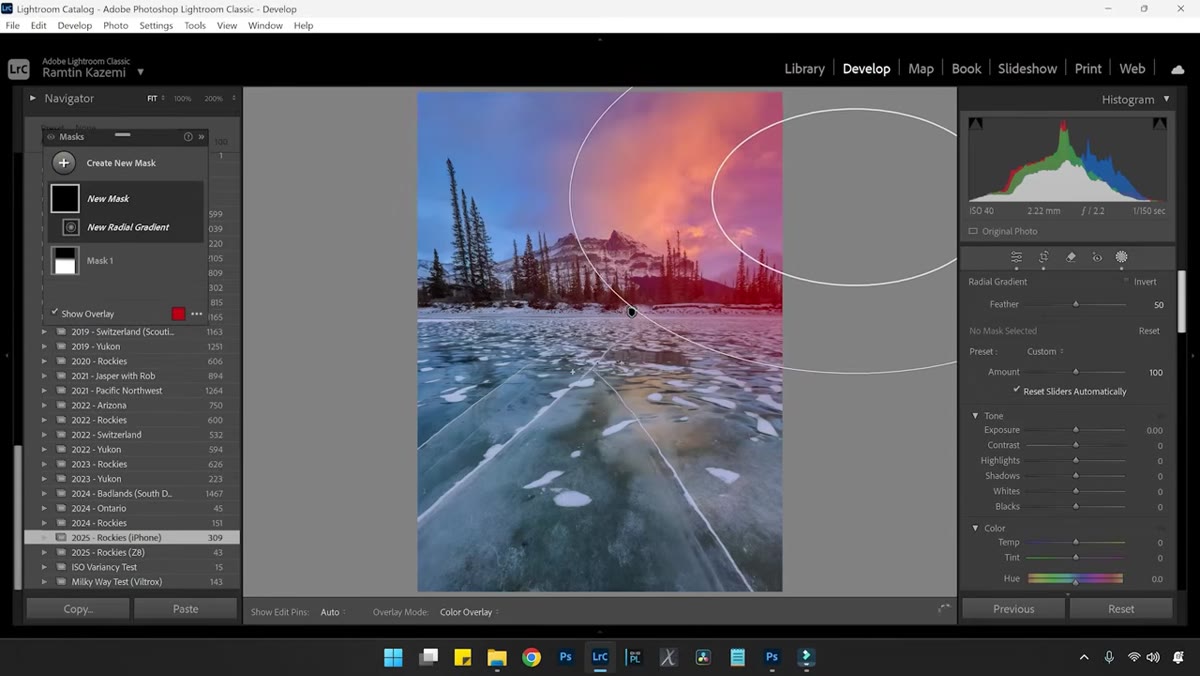Open the Settings menu
Viewport: 1200px width, 676px height.
(x=156, y=25)
